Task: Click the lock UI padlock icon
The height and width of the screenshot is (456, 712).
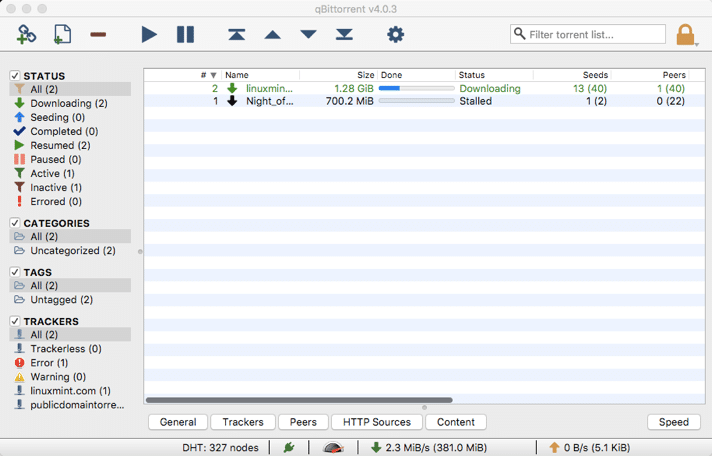Action: click(x=685, y=35)
